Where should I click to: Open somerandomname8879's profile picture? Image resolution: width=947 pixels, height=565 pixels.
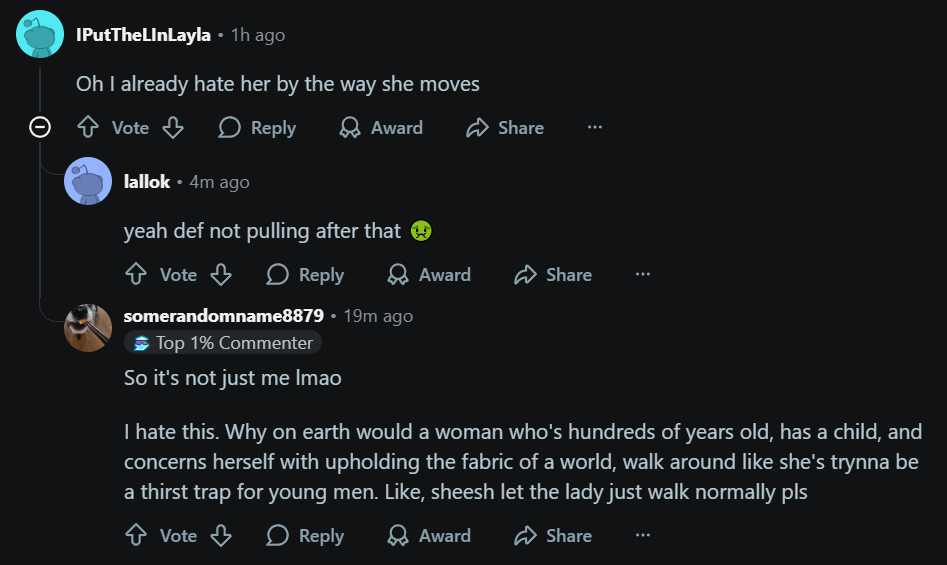pyautogui.click(x=88, y=328)
